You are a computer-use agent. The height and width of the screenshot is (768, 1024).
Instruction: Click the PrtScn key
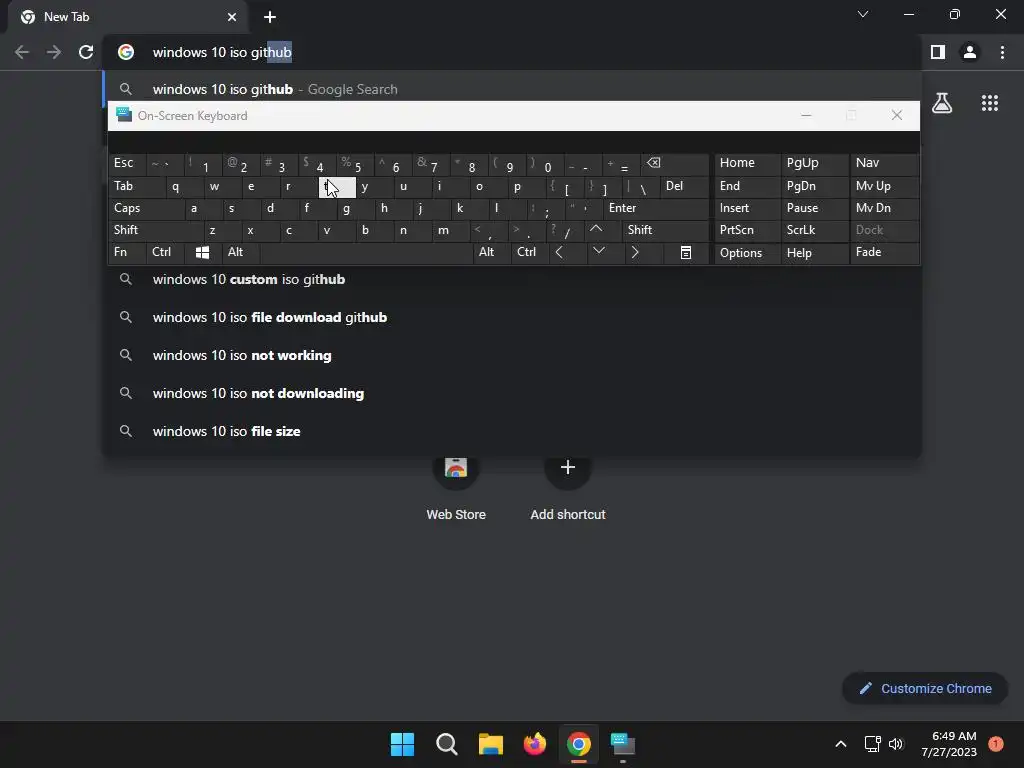[747, 230]
